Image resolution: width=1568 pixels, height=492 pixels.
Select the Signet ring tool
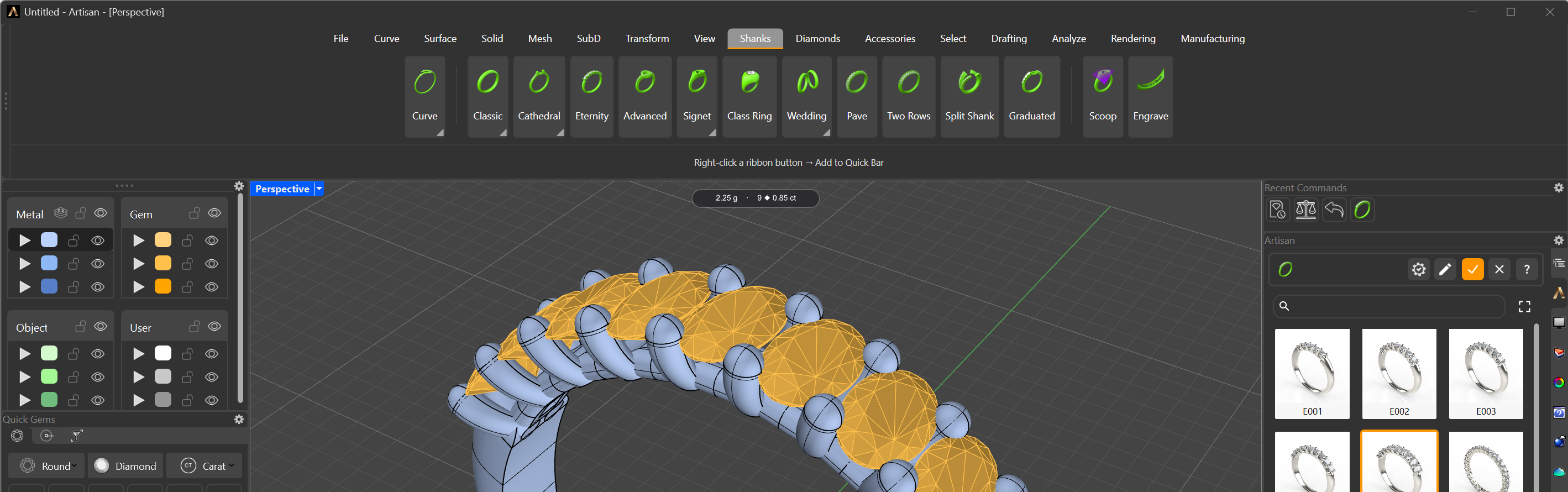tap(697, 96)
